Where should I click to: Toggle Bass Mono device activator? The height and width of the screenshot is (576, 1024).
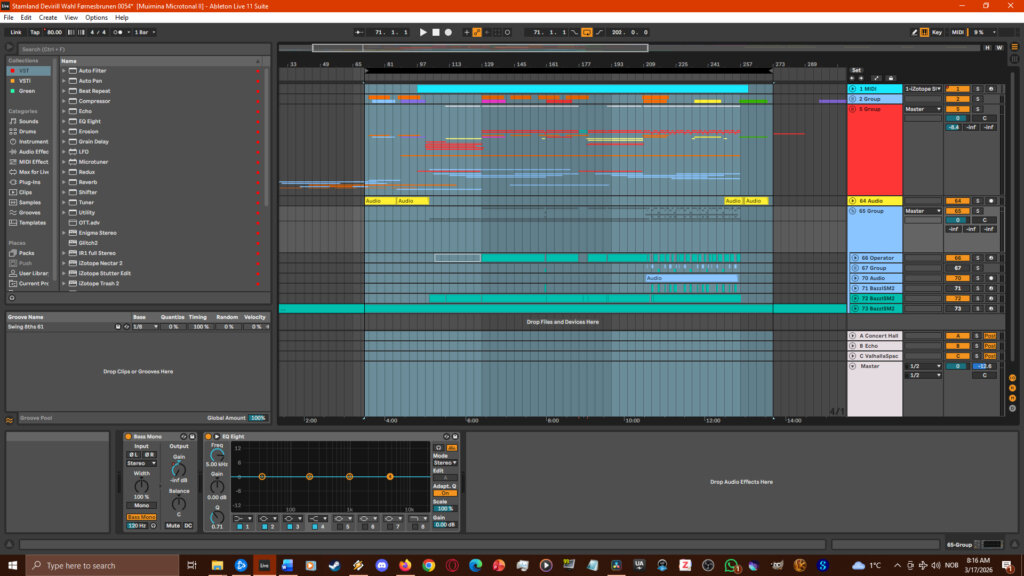click(129, 436)
